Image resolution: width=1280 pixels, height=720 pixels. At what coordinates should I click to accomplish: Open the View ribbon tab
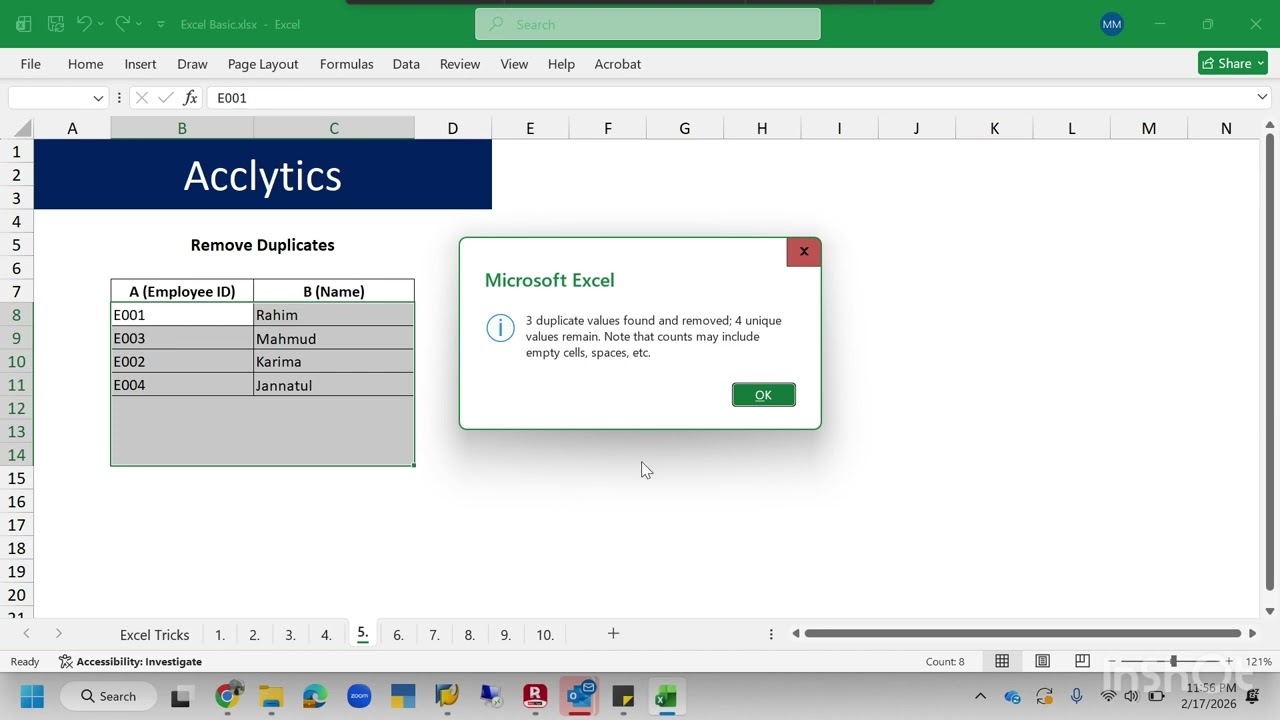pyautogui.click(x=514, y=64)
